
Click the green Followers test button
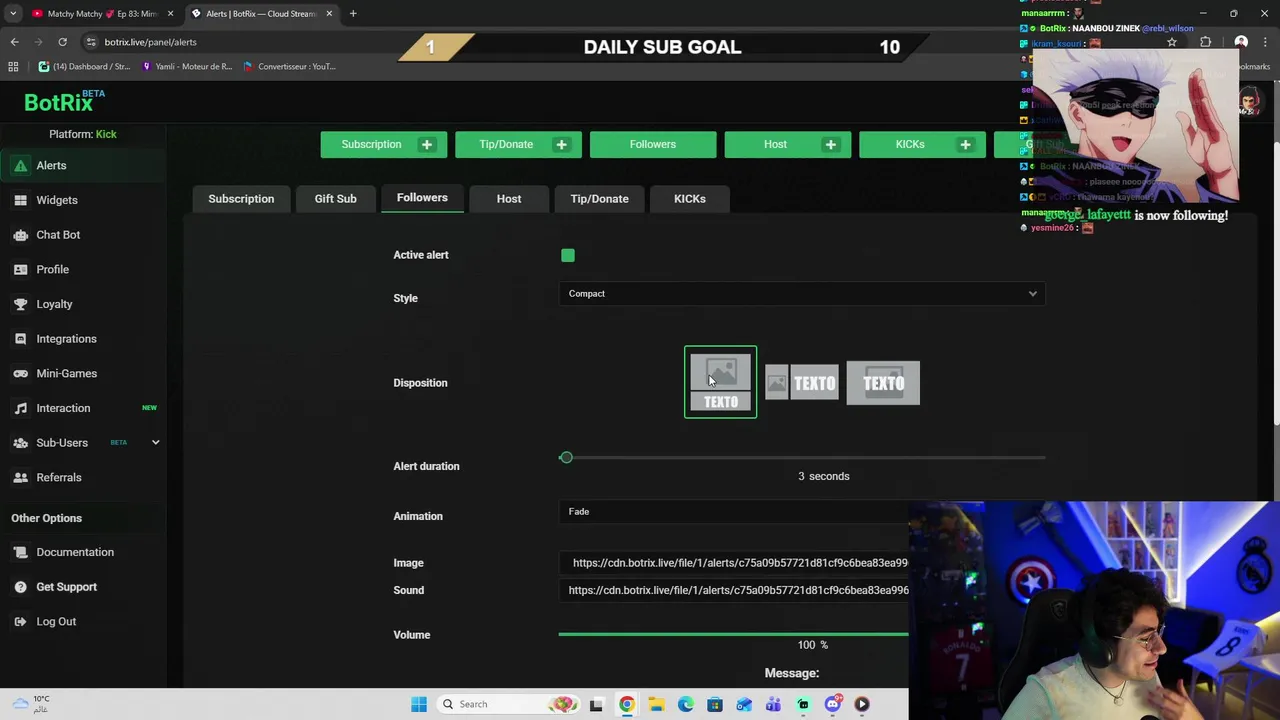click(653, 144)
